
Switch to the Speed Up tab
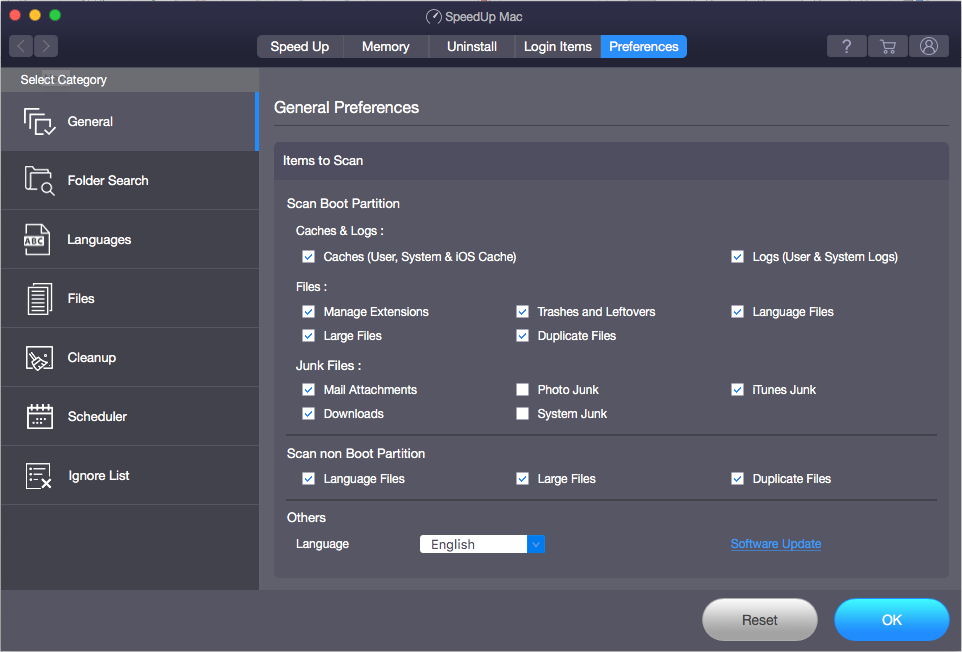coord(300,47)
